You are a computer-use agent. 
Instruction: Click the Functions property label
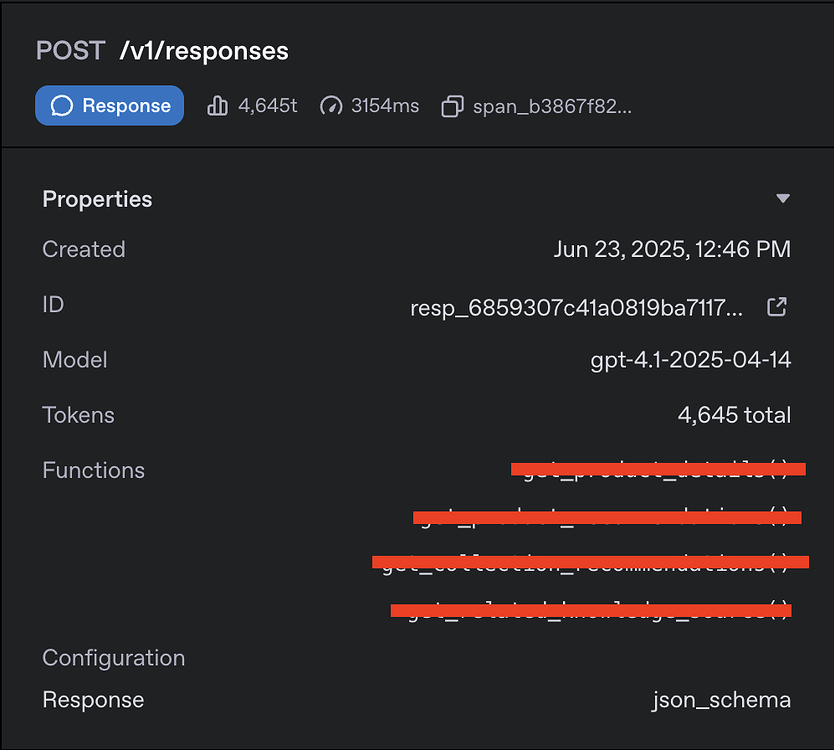coord(93,470)
